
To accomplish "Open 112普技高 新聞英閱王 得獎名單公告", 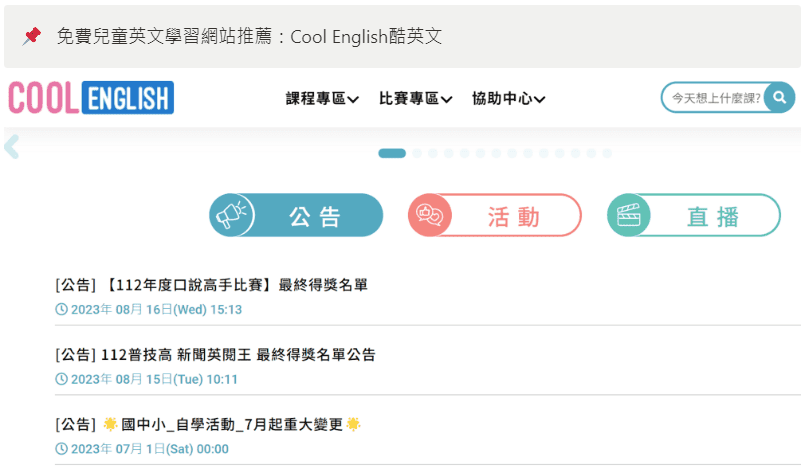I will click(215, 355).
